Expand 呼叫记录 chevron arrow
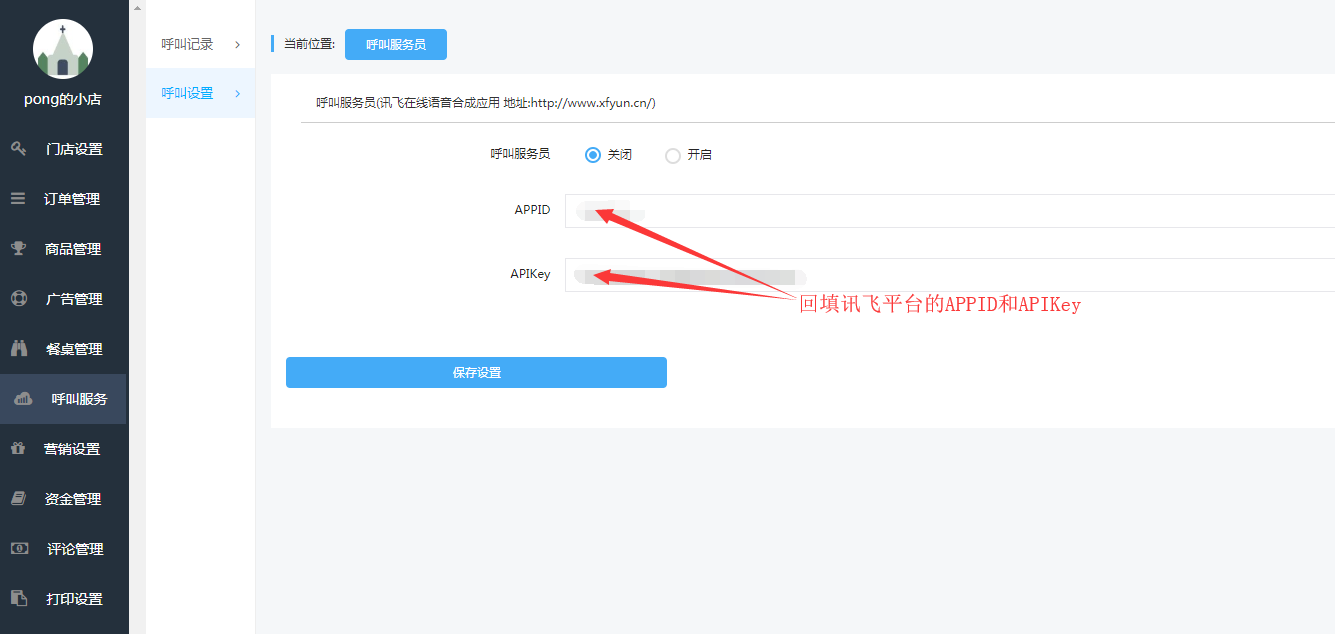This screenshot has width=1335, height=634. tap(237, 44)
